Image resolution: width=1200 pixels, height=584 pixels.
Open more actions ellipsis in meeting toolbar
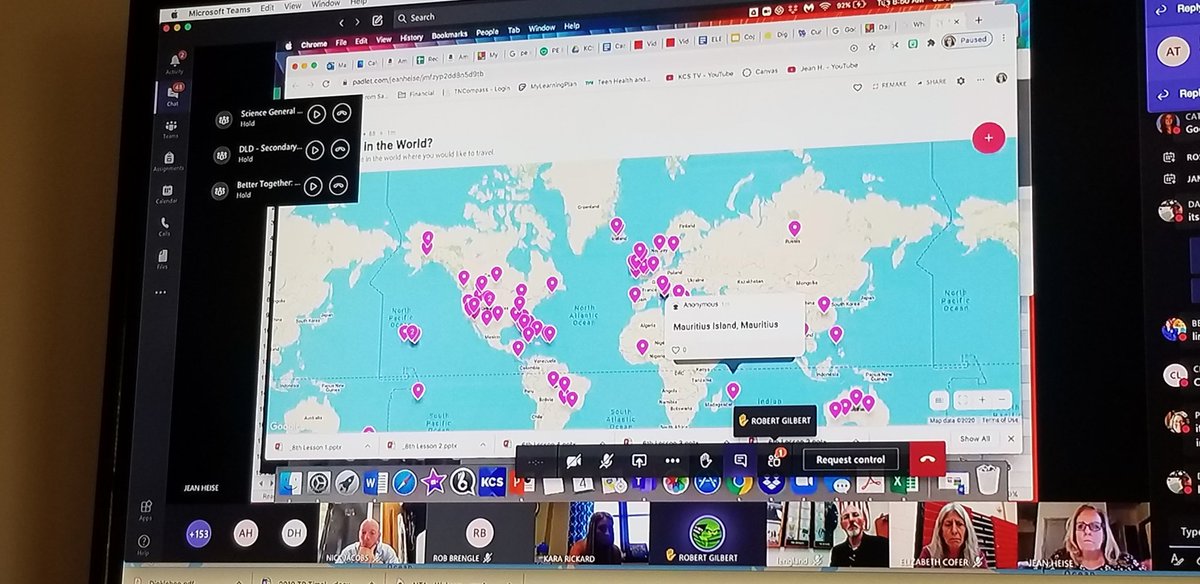tap(672, 461)
